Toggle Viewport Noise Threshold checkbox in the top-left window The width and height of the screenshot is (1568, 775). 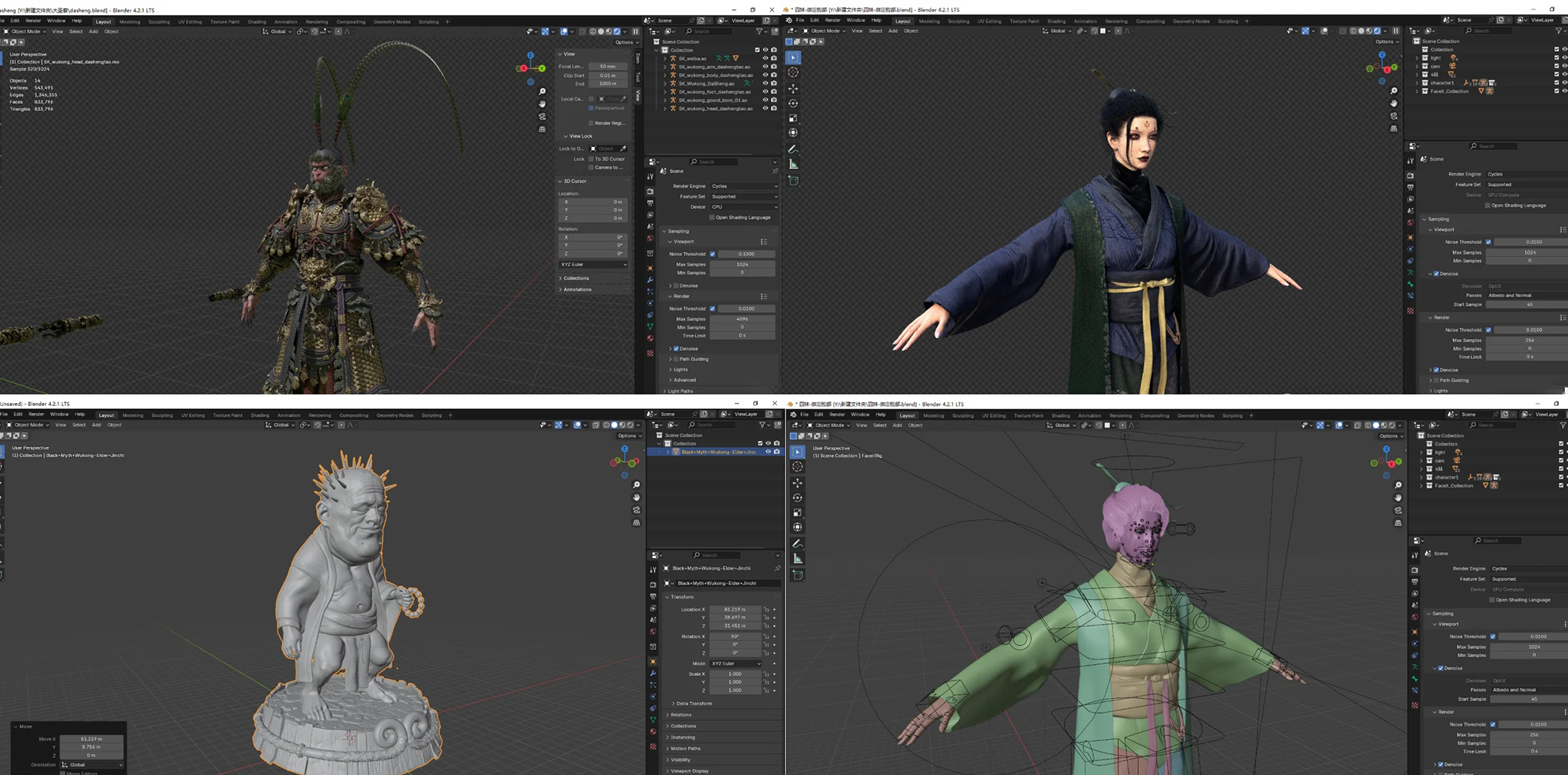click(712, 254)
